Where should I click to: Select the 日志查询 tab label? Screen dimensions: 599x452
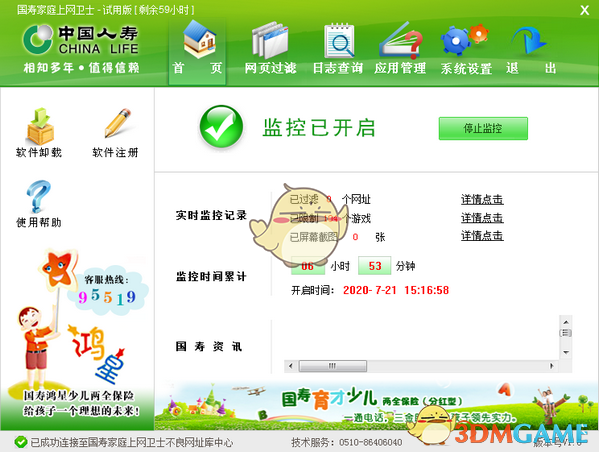click(x=338, y=68)
